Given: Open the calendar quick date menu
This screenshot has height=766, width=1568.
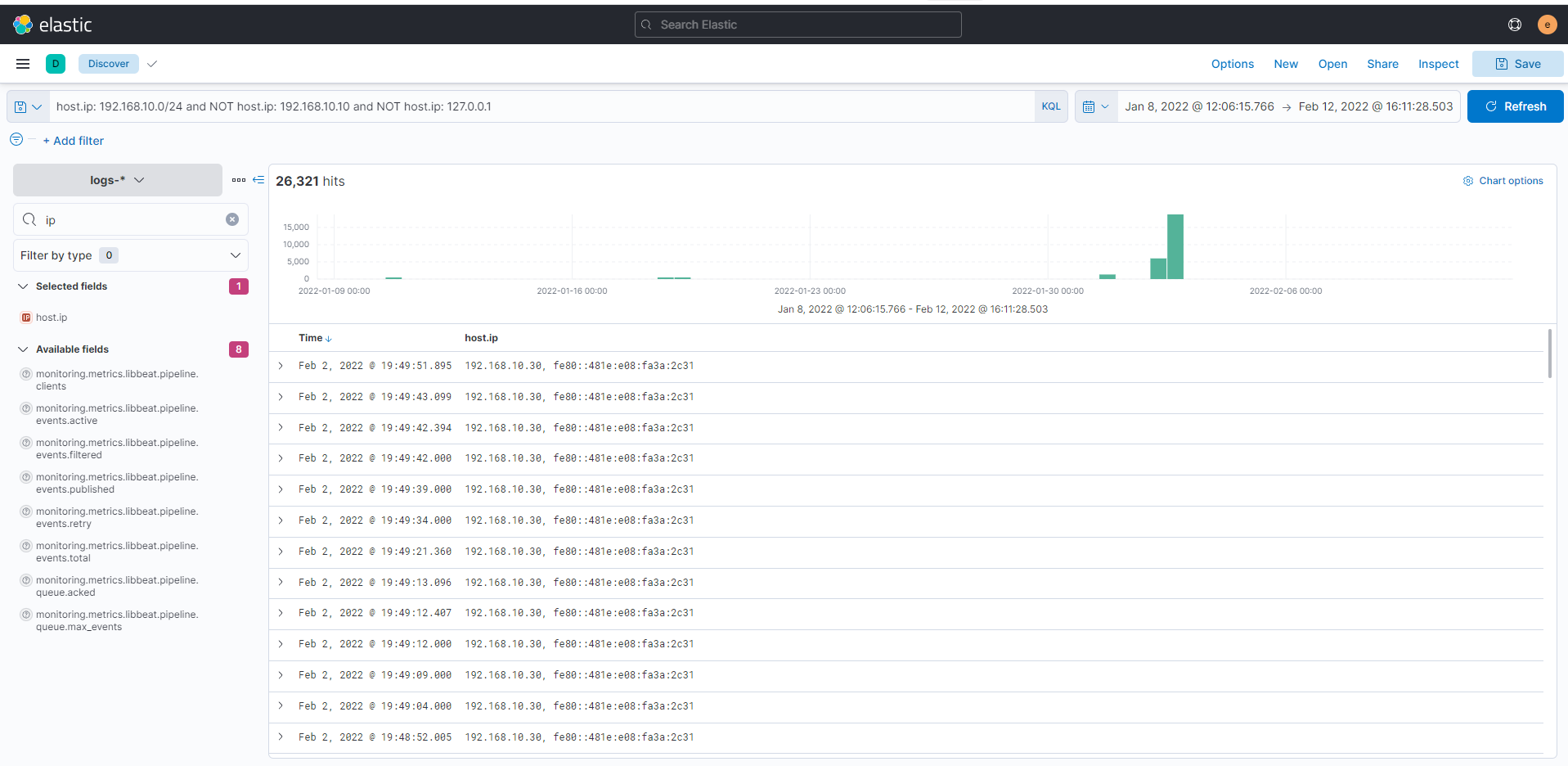Looking at the screenshot, I should 1095,107.
